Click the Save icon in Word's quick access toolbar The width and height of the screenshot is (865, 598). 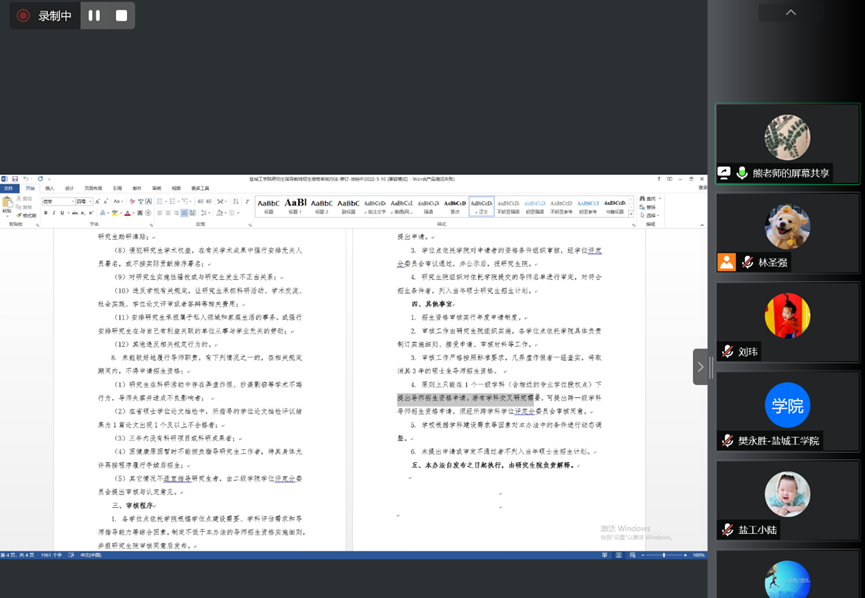click(x=15, y=179)
